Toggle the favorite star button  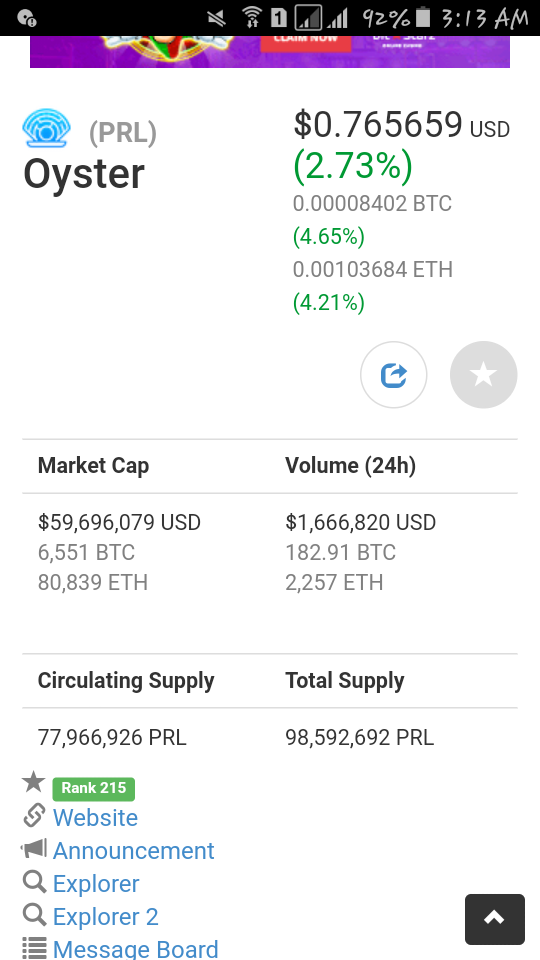[484, 375]
